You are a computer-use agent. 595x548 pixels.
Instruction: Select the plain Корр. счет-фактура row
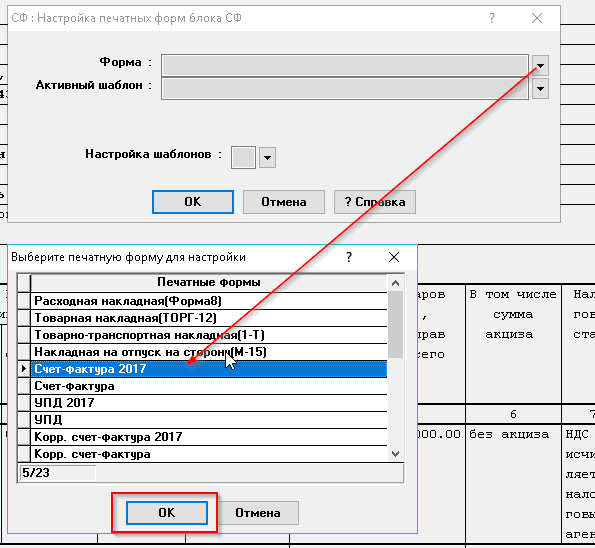209,454
